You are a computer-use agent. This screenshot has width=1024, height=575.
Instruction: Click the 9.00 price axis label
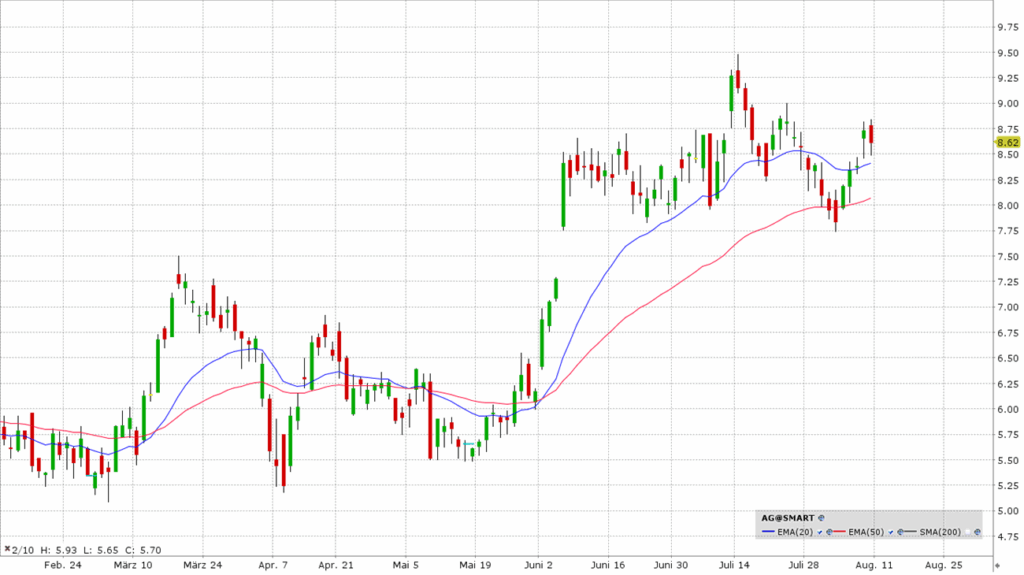click(1008, 103)
